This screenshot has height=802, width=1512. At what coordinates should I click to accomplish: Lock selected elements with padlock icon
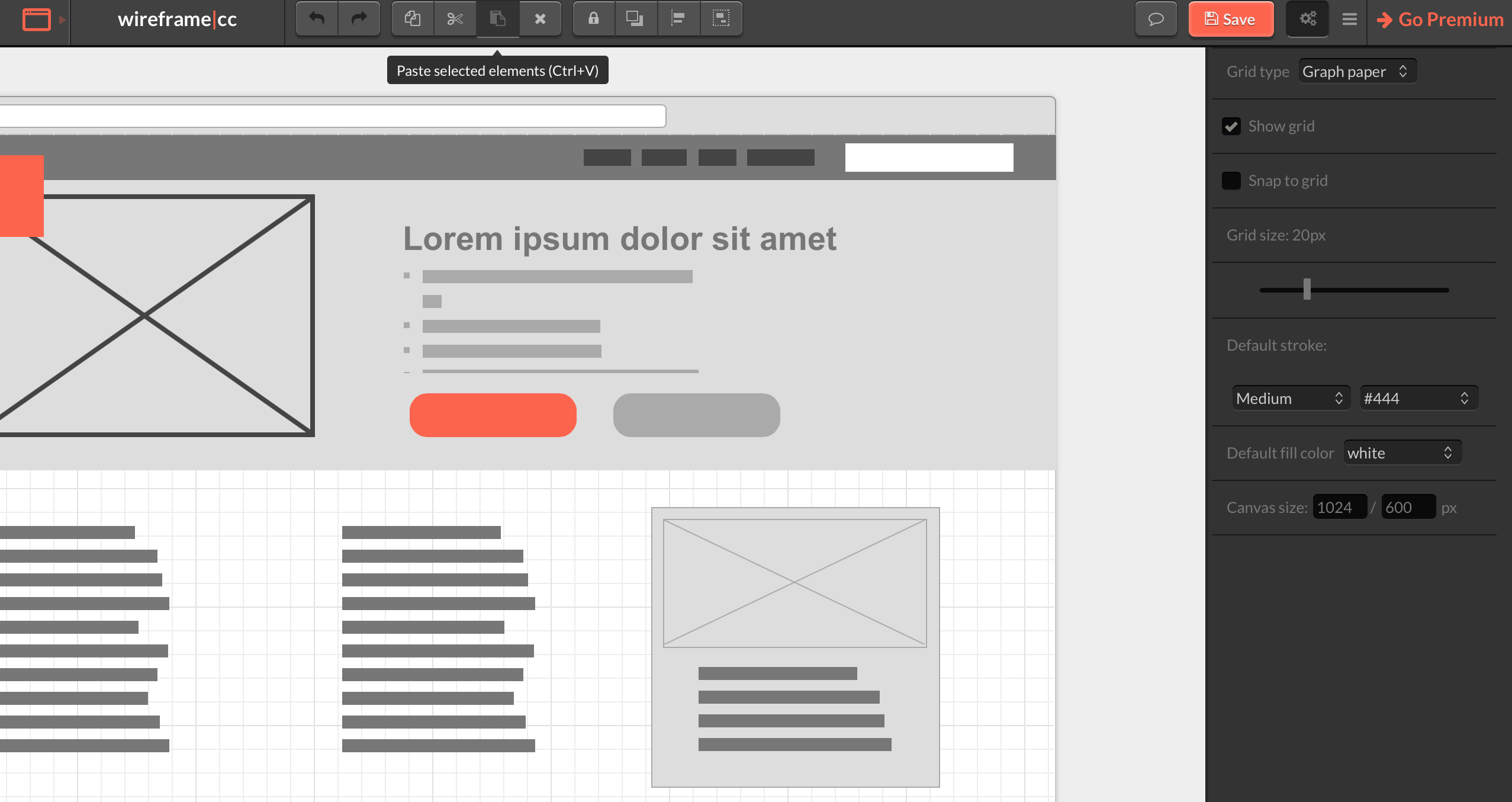click(593, 19)
